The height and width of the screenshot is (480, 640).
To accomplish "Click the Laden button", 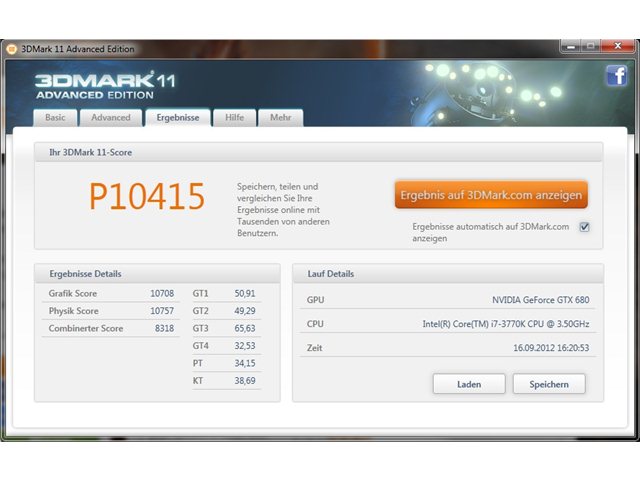I will click(x=469, y=384).
